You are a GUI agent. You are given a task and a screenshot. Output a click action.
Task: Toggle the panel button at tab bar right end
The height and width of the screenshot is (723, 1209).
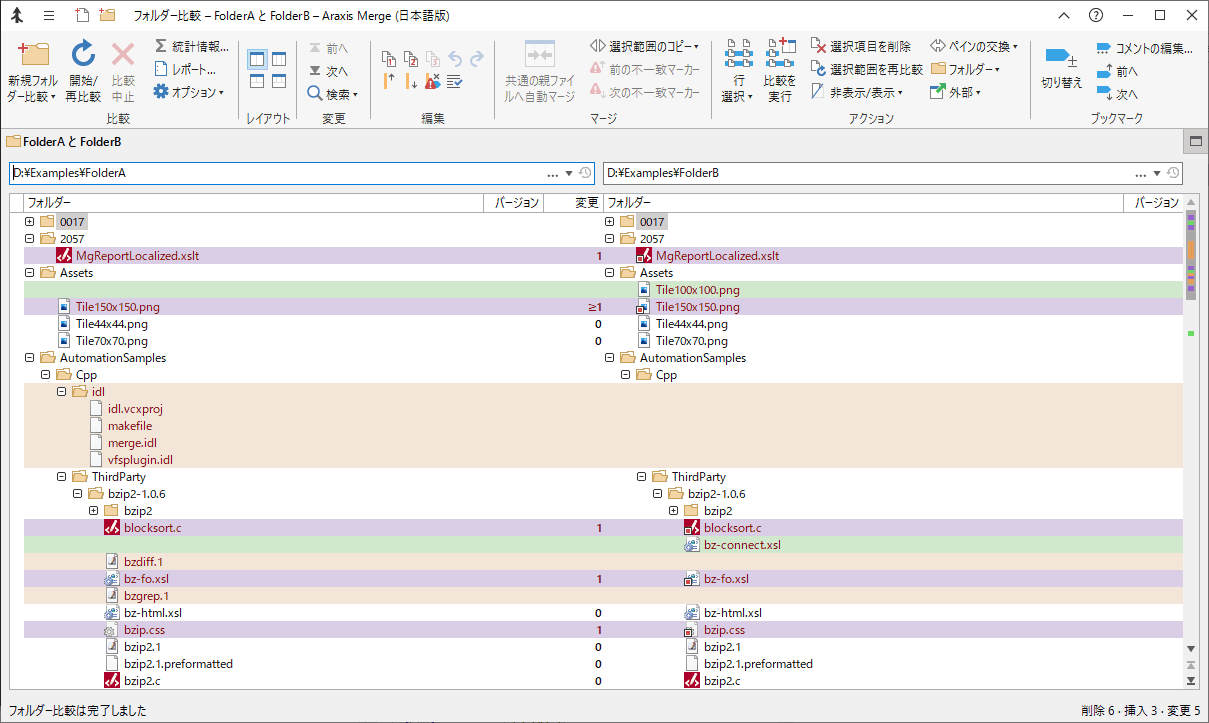point(1194,141)
